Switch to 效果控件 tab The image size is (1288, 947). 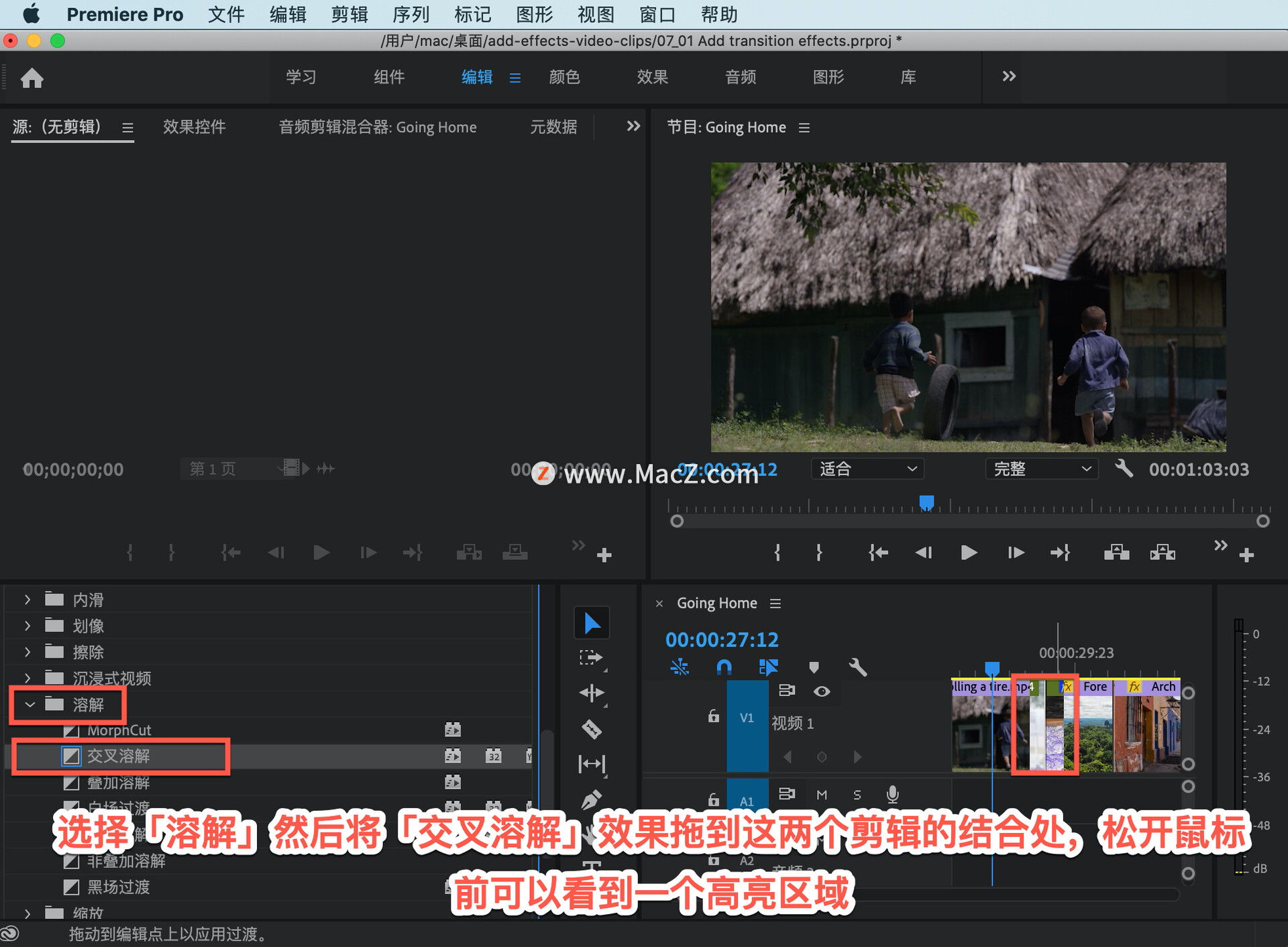click(x=194, y=127)
